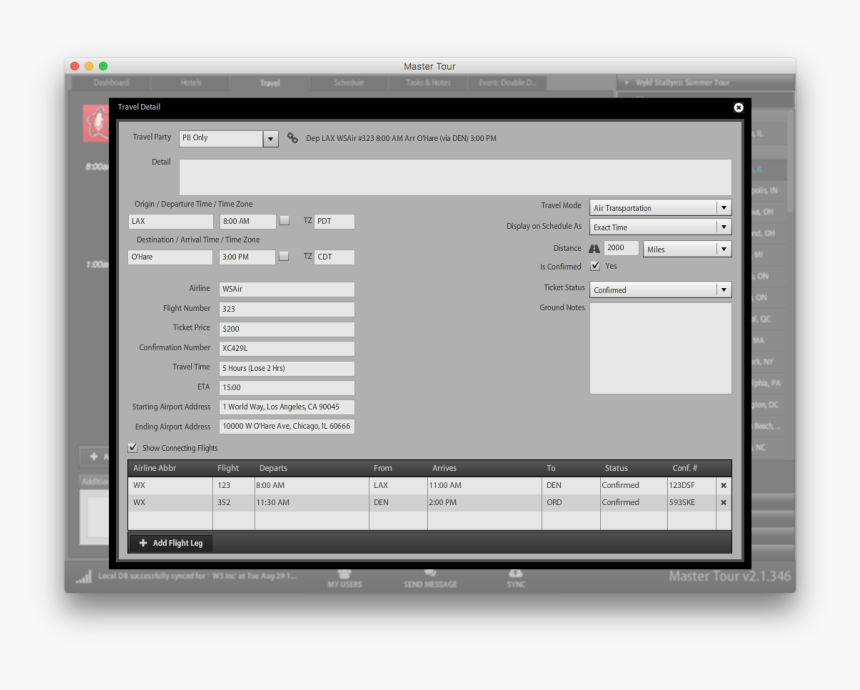Open the Event: Double D... tab
This screenshot has height=690, width=860.
pyautogui.click(x=507, y=83)
